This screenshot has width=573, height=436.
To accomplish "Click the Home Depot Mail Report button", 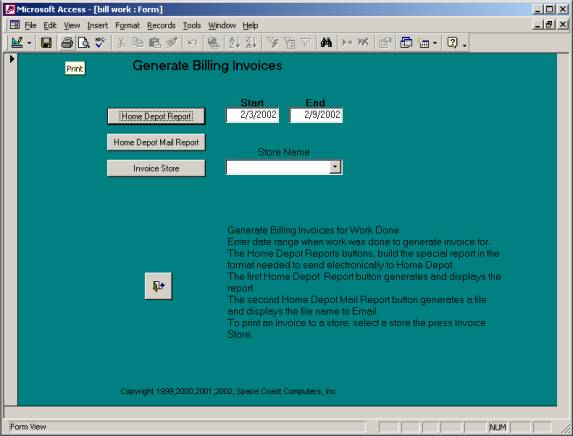I will [156, 142].
